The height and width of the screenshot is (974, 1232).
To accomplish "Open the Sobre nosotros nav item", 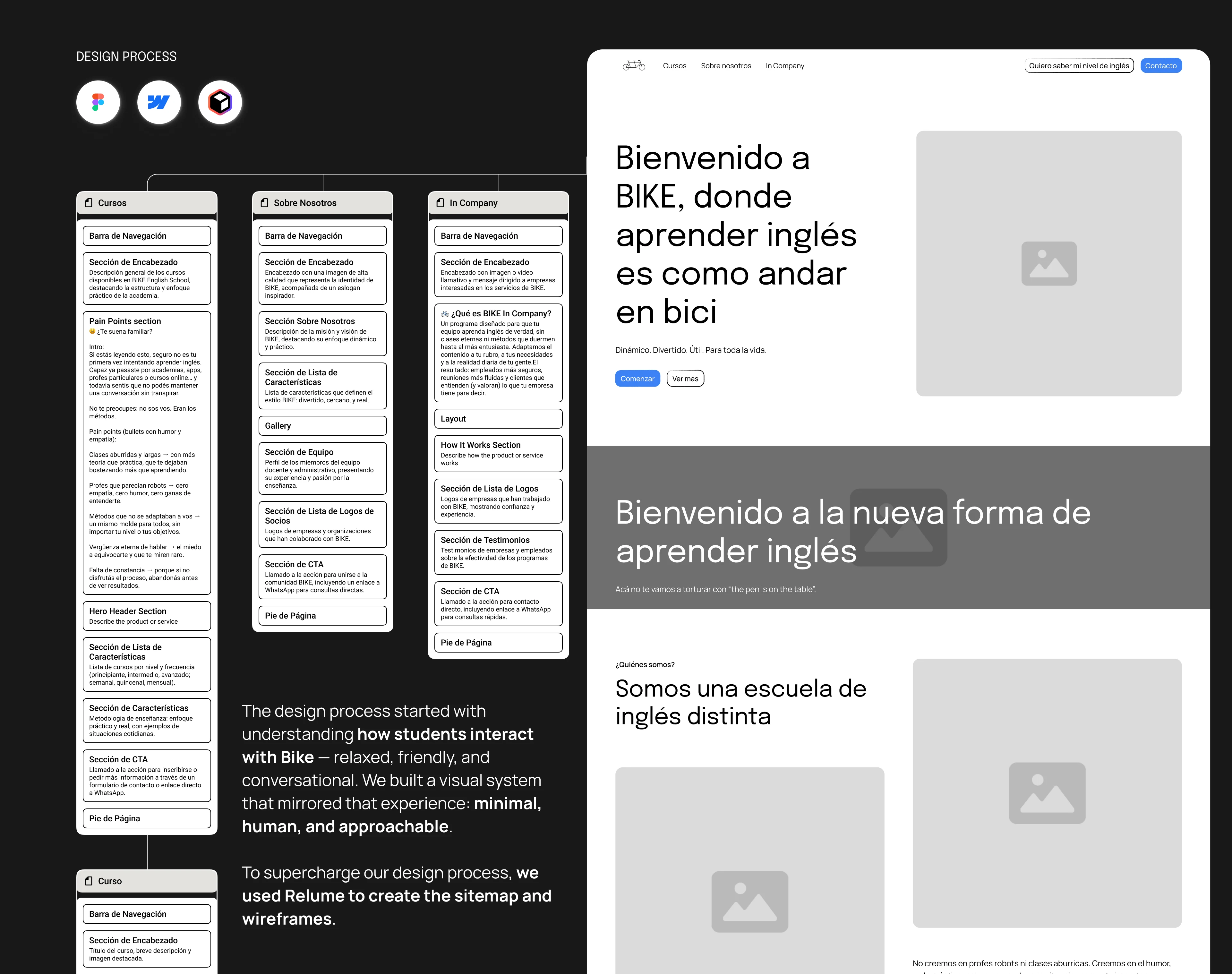I will tap(725, 65).
